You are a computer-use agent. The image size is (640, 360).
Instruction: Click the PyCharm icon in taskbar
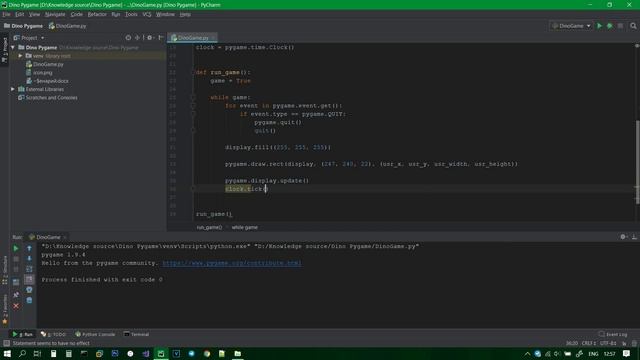[x=161, y=353]
